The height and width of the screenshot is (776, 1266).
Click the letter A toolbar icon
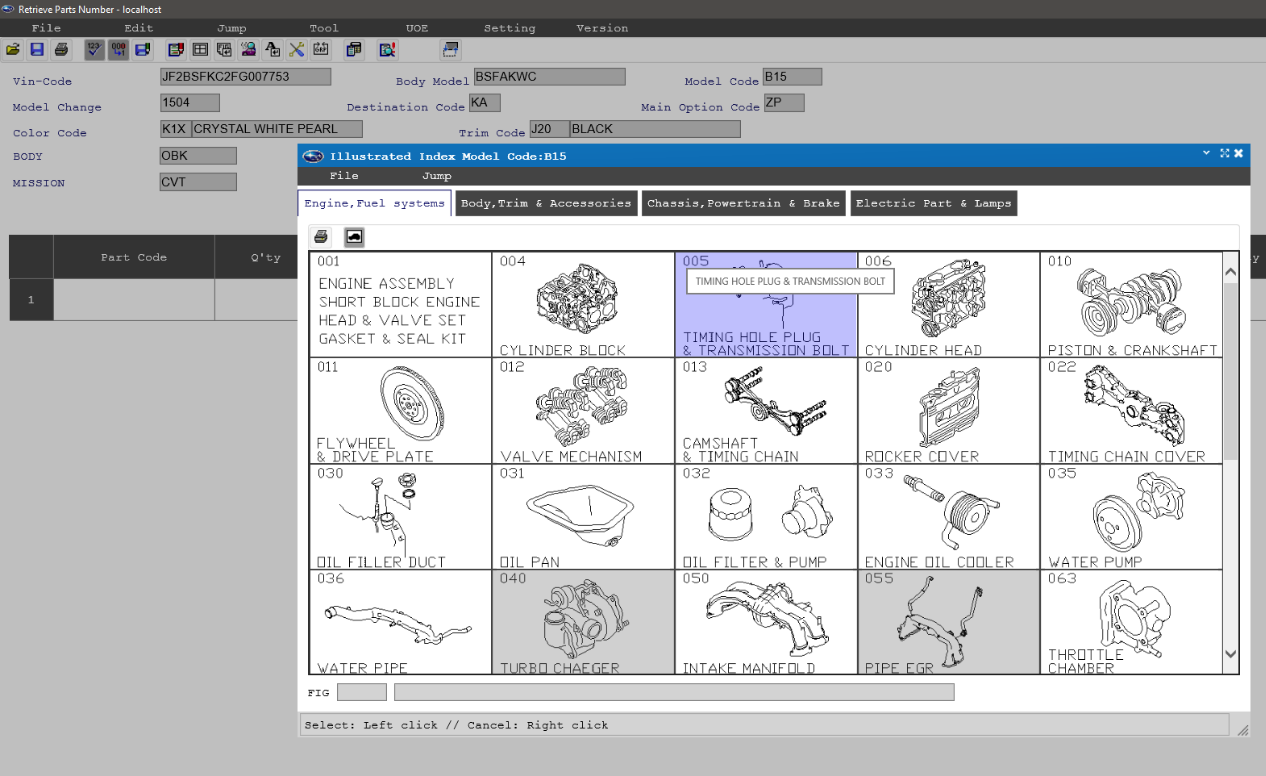(272, 49)
